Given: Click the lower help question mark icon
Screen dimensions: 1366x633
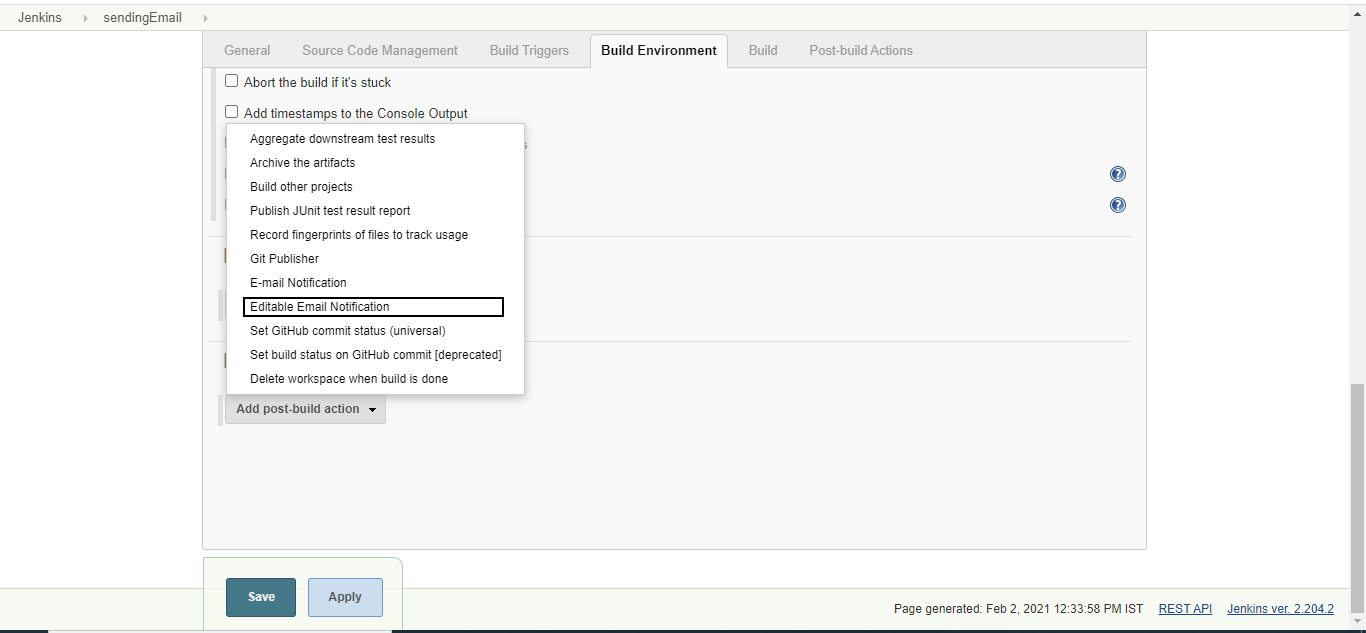Looking at the screenshot, I should click(x=1117, y=205).
